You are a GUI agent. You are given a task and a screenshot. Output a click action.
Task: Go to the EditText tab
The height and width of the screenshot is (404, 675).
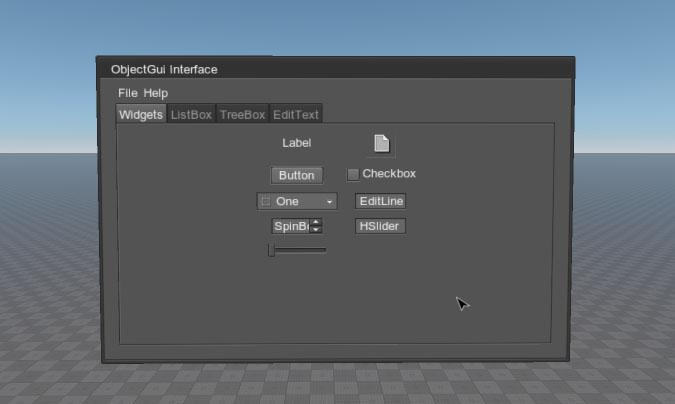pos(295,115)
